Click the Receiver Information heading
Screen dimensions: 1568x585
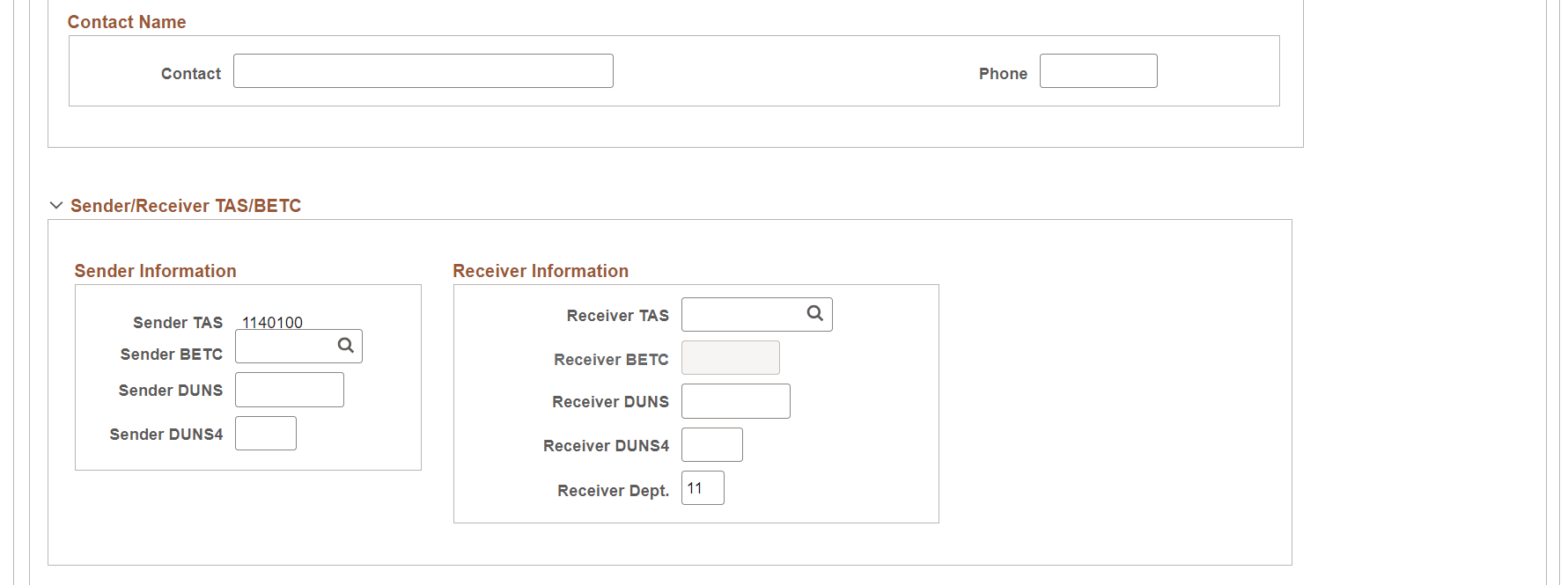pyautogui.click(x=541, y=271)
